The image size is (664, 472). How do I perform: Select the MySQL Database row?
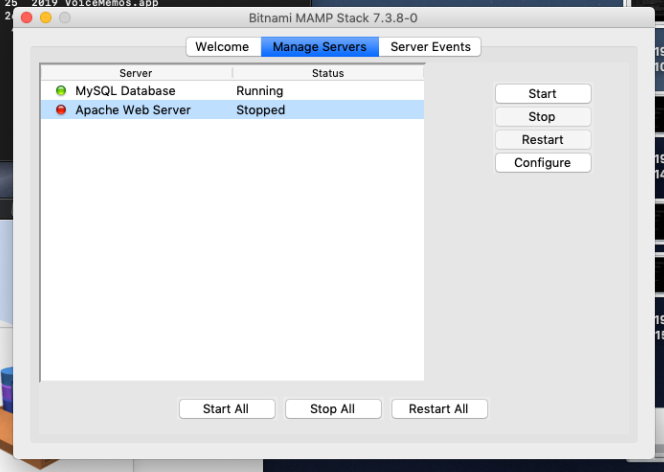pyautogui.click(x=232, y=91)
